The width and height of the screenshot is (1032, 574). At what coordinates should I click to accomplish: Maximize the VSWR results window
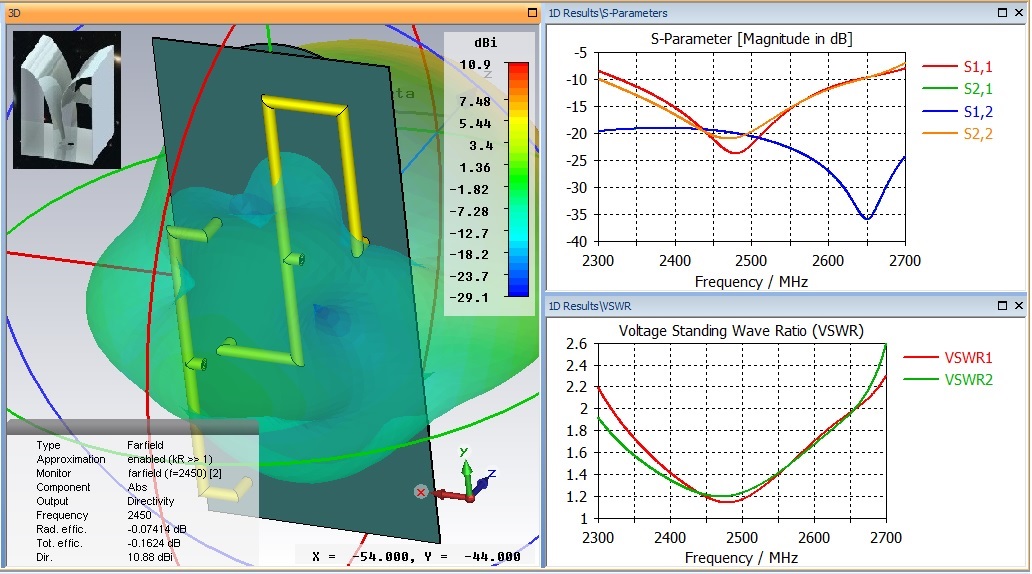(1003, 305)
